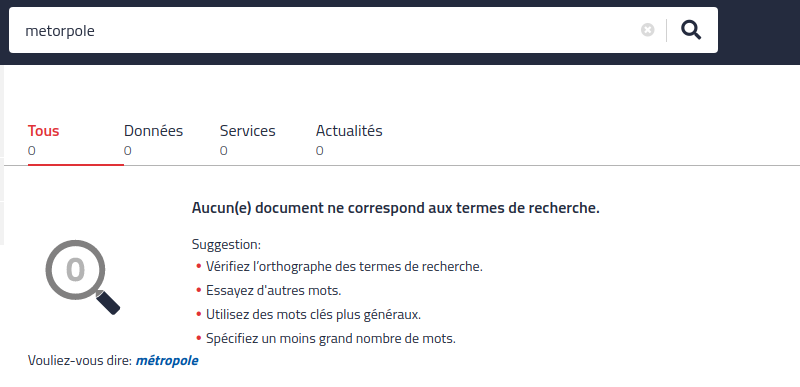Switch to the Tous tab

(43, 131)
